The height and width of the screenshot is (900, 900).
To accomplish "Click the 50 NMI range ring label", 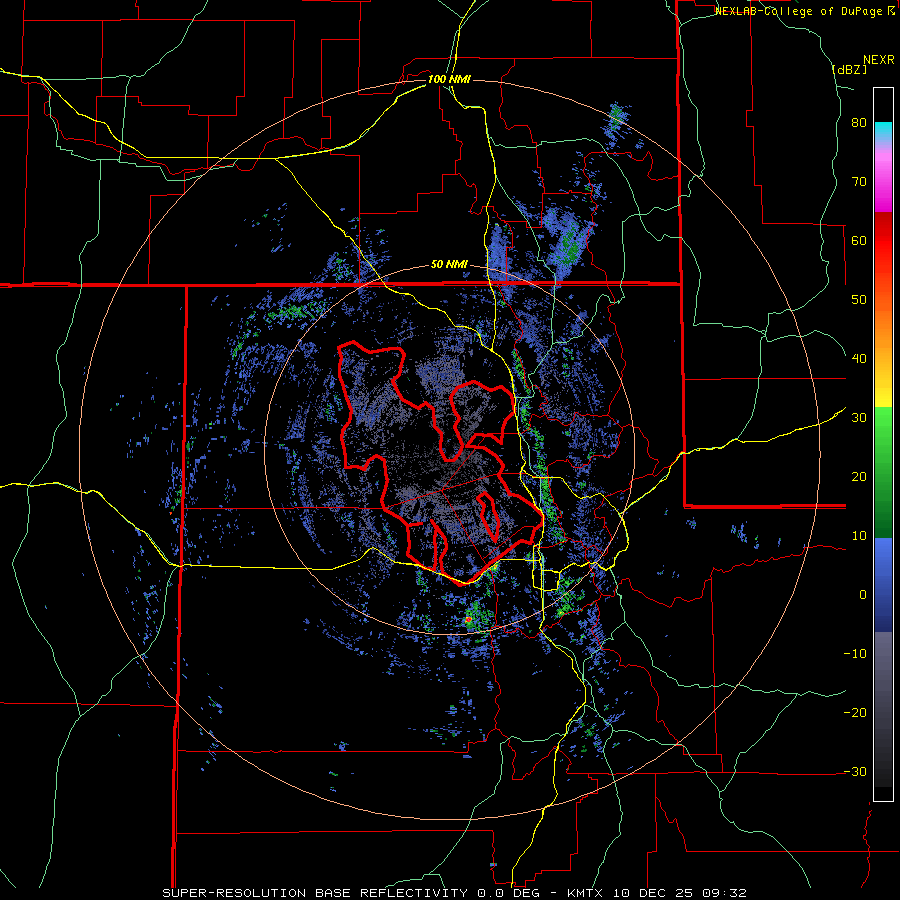I will [449, 265].
